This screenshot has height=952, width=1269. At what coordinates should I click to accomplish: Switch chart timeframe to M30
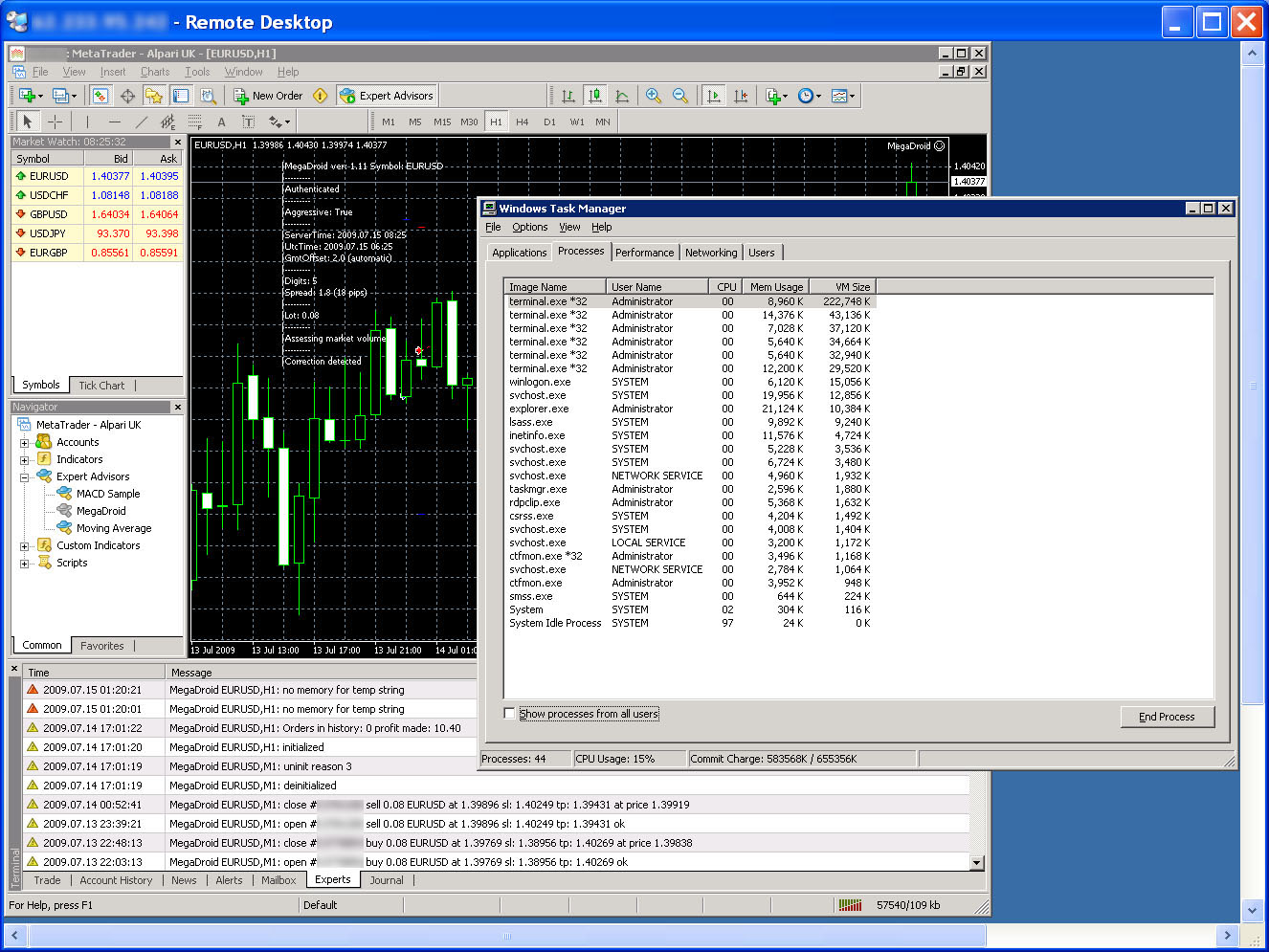click(469, 122)
